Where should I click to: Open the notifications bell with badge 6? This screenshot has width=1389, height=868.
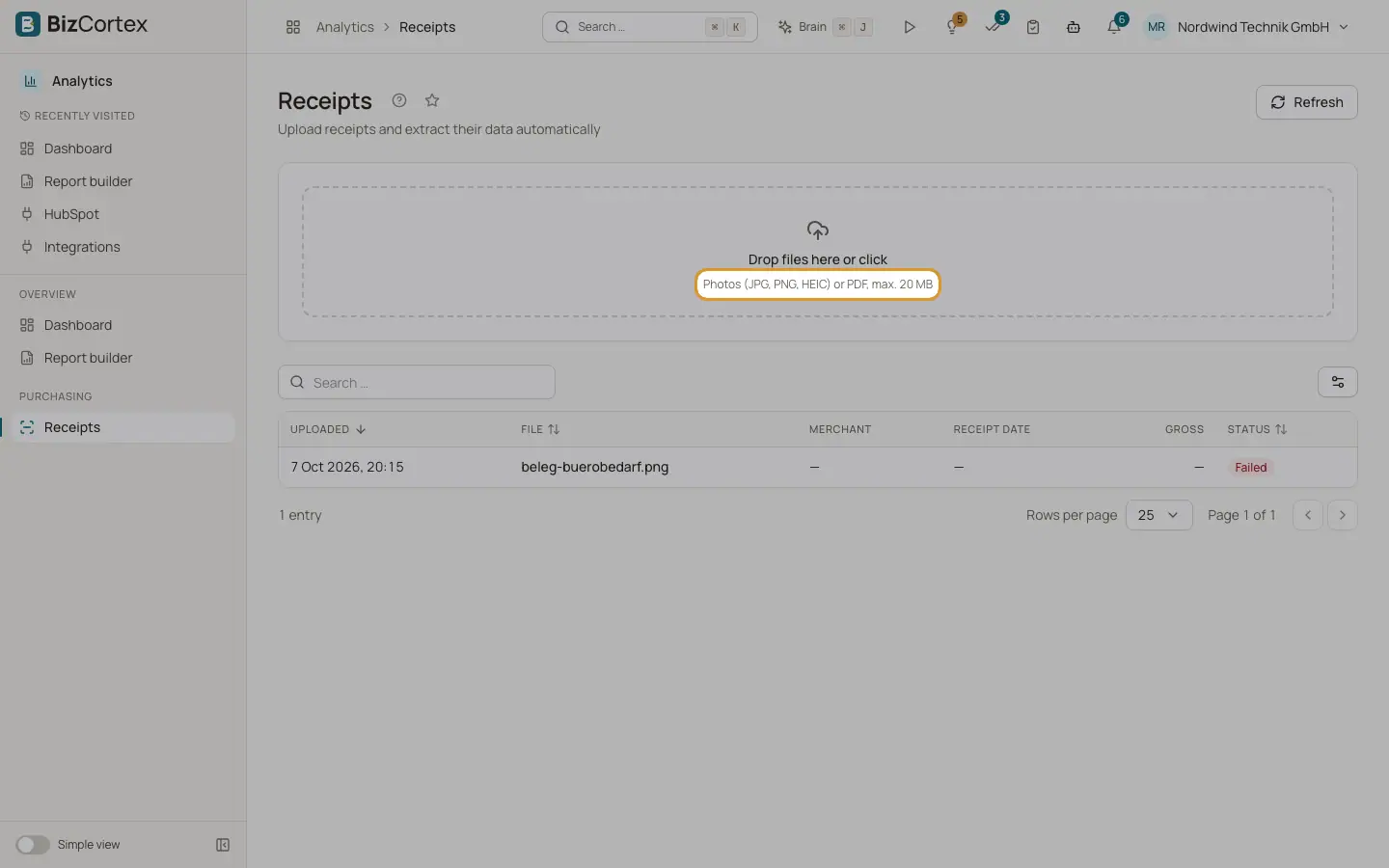tap(1114, 27)
